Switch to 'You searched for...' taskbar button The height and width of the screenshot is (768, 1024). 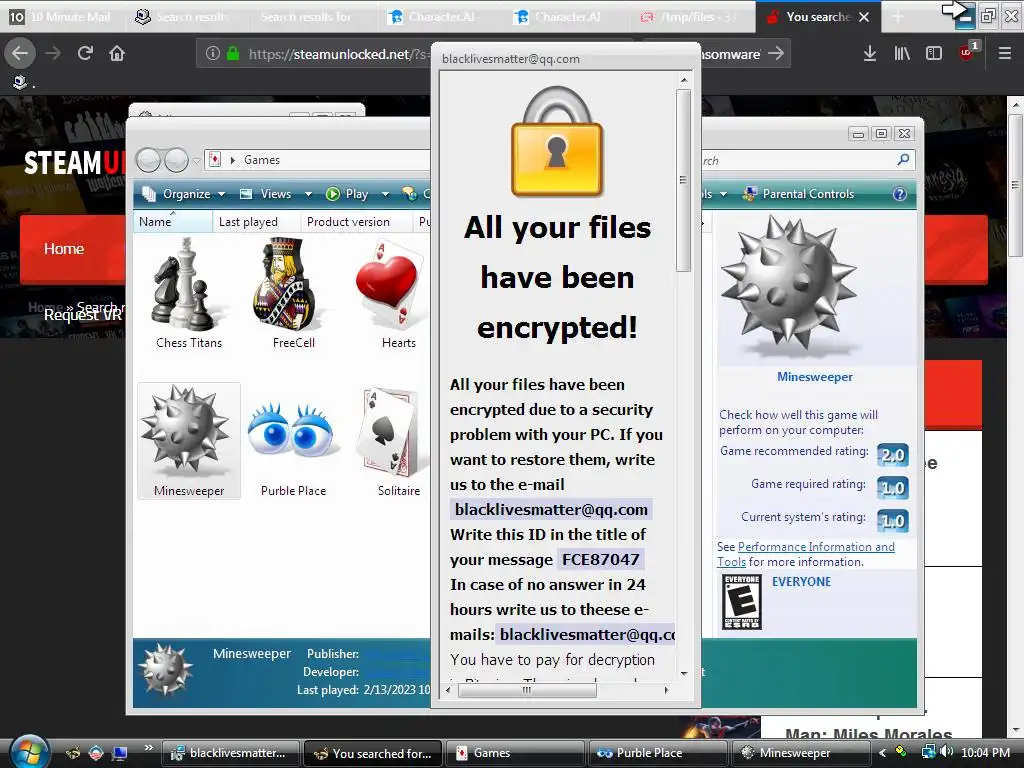point(373,753)
